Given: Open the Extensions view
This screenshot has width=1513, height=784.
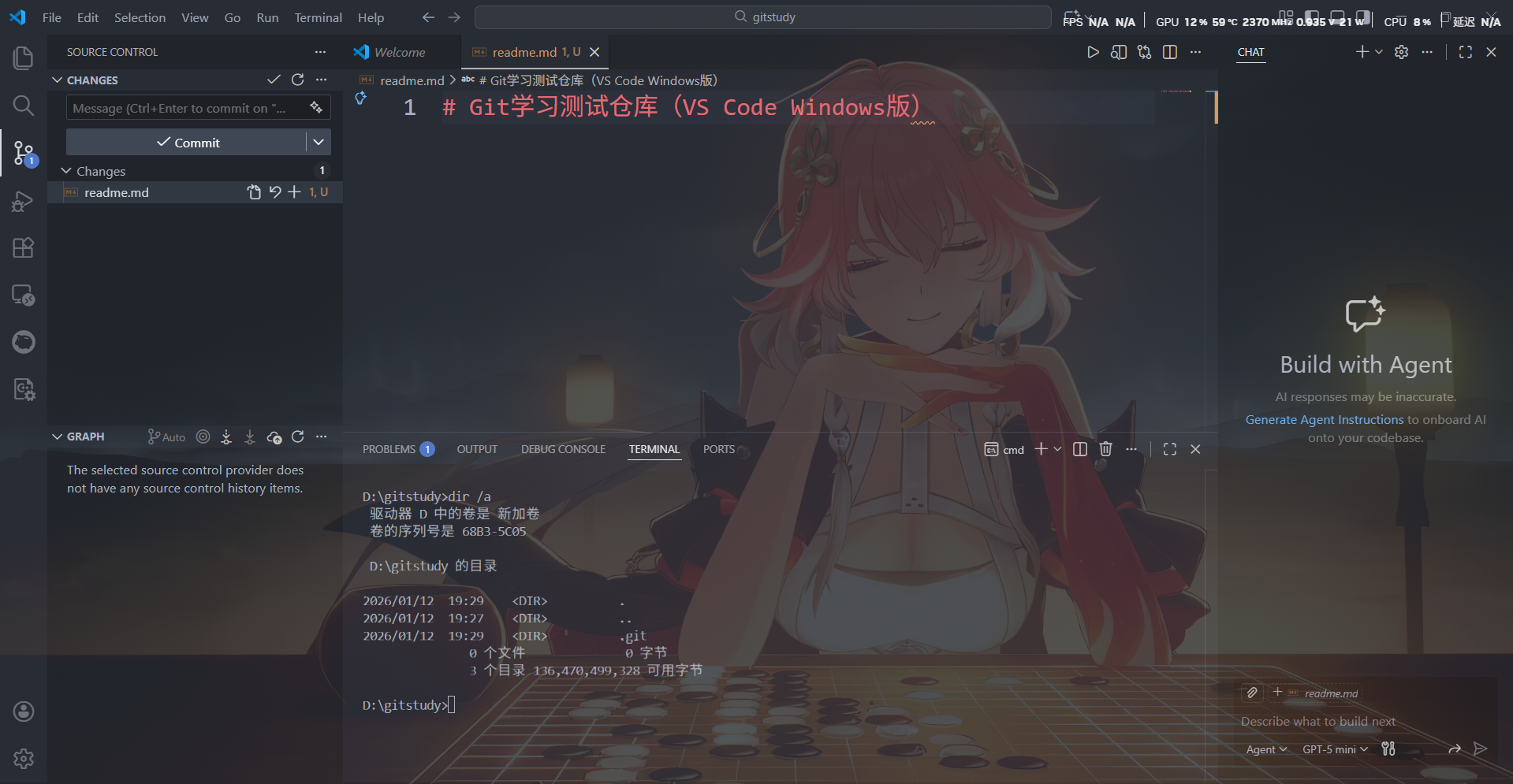Looking at the screenshot, I should [x=24, y=248].
